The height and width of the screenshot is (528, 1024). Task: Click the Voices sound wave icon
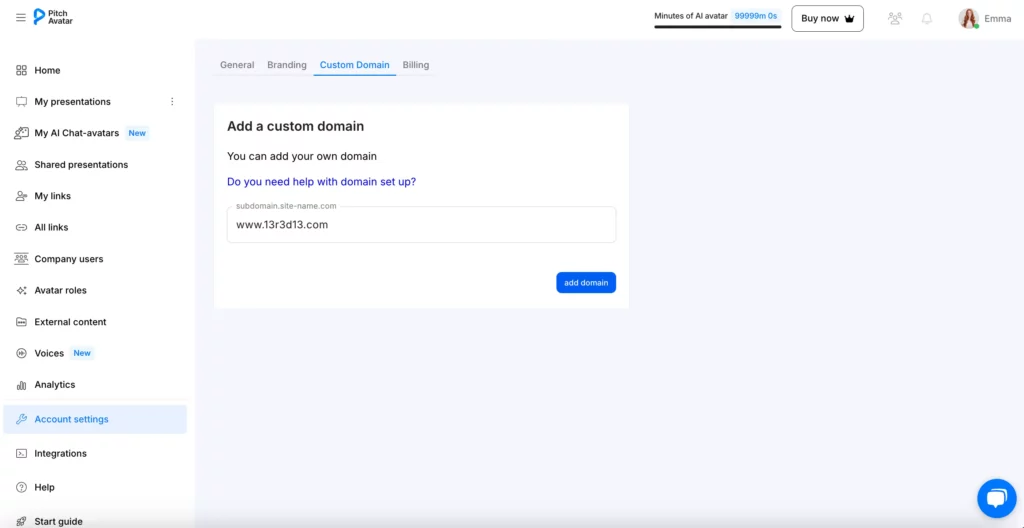click(x=22, y=354)
